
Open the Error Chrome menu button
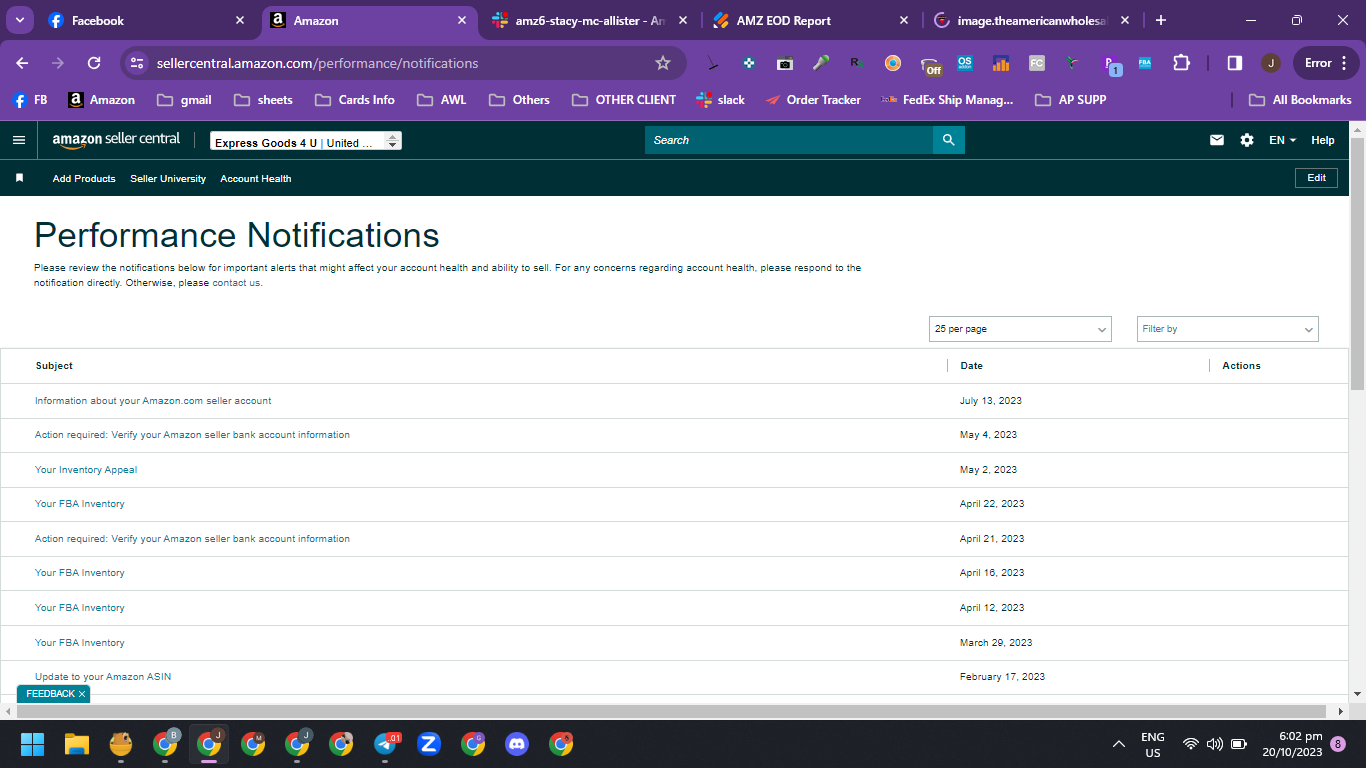coord(1326,63)
